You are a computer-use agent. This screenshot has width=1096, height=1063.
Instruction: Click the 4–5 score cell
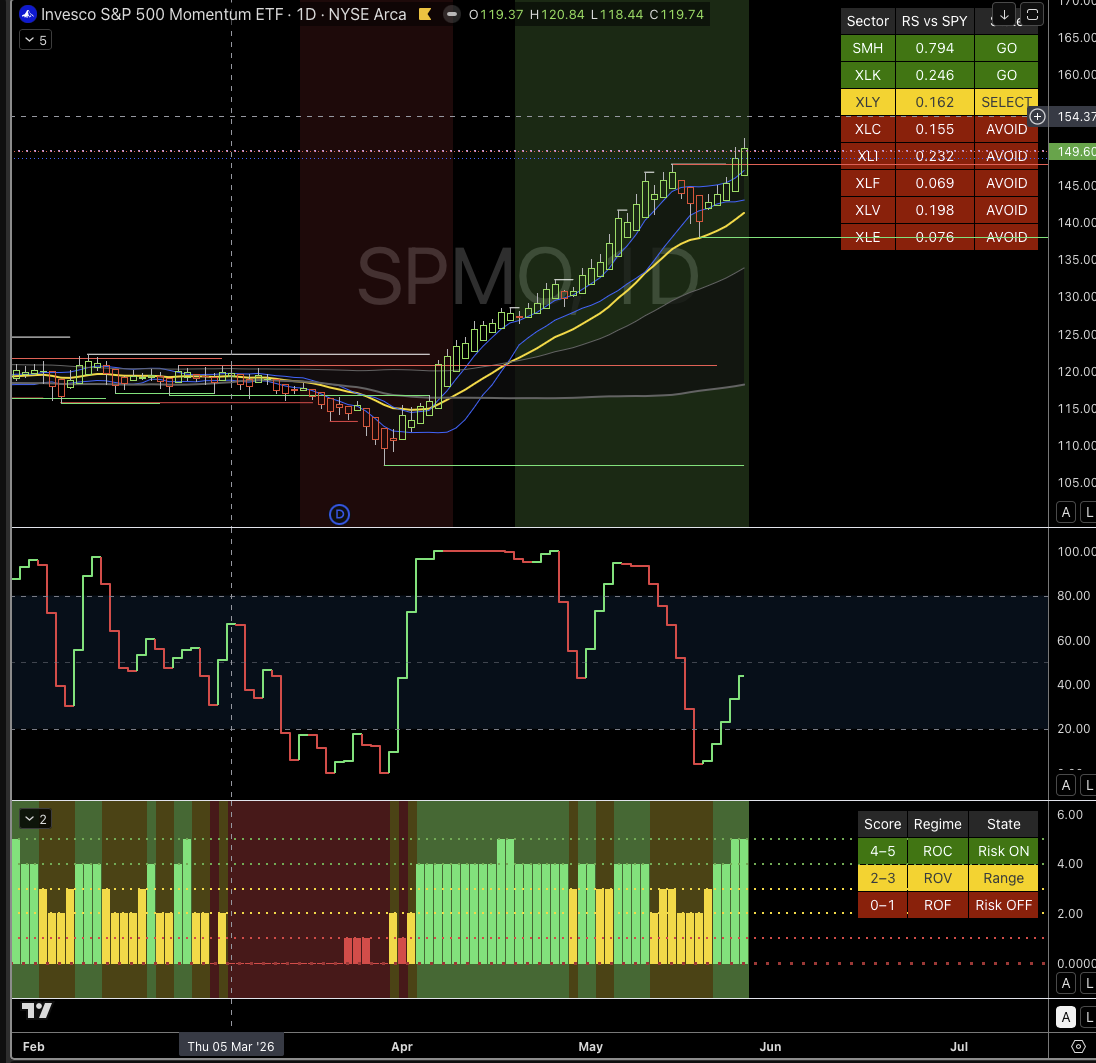point(882,851)
